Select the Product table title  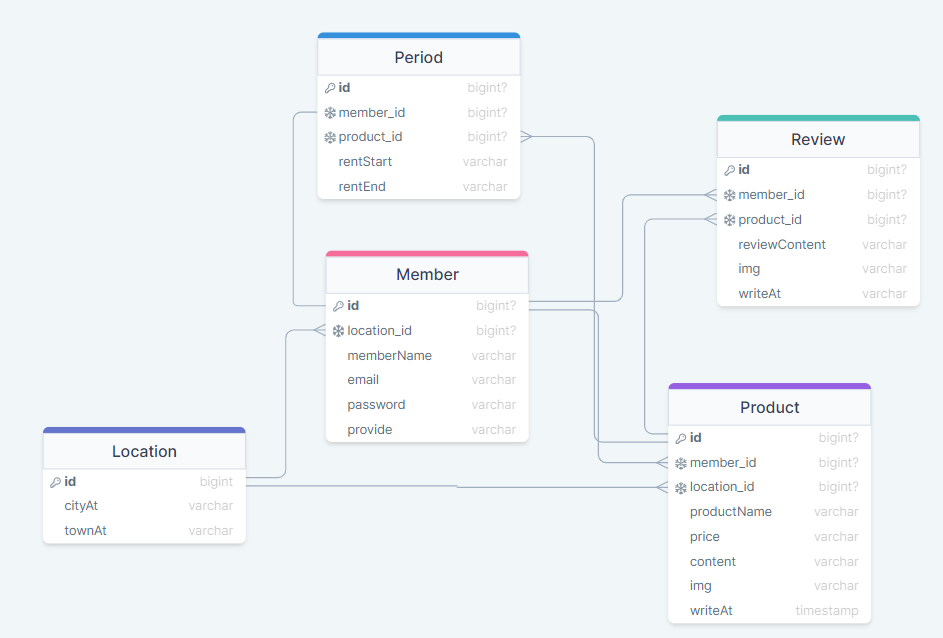click(x=769, y=407)
